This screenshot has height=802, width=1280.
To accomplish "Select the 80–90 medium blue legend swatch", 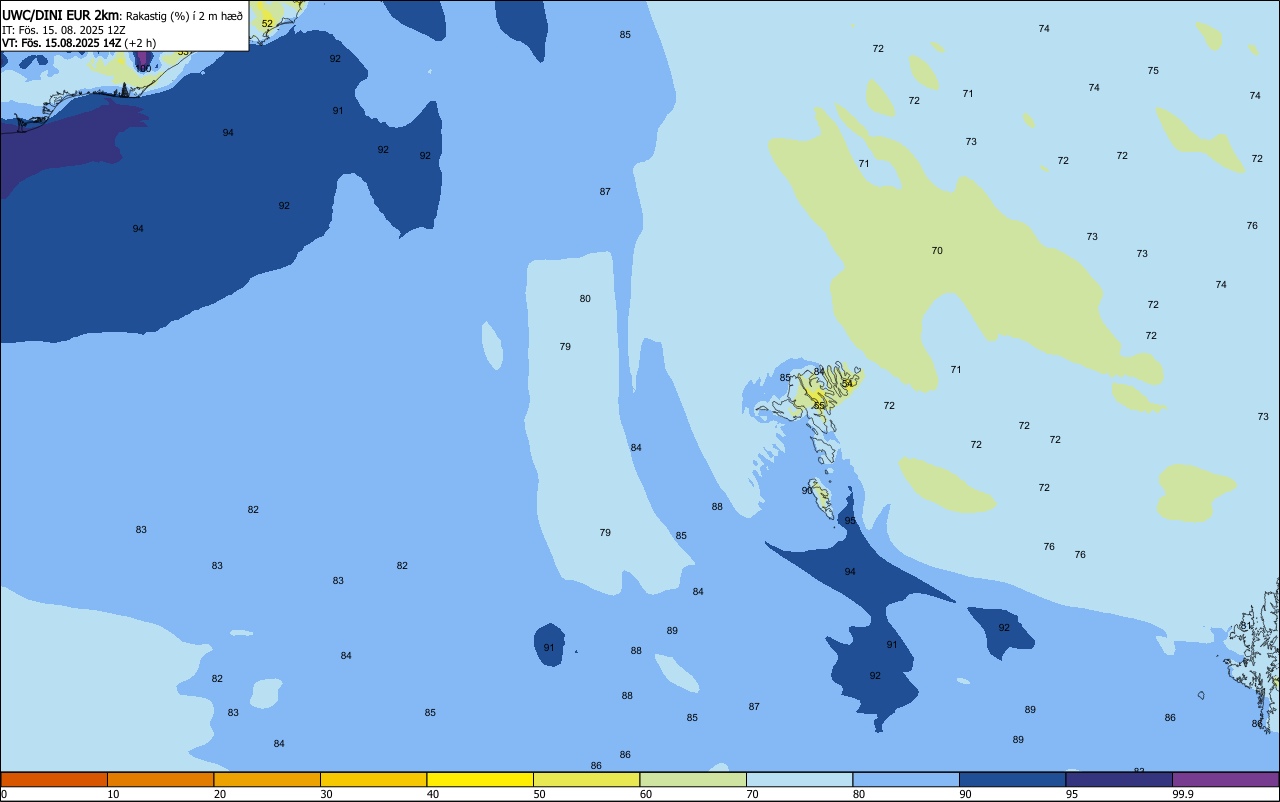I will pos(906,779).
